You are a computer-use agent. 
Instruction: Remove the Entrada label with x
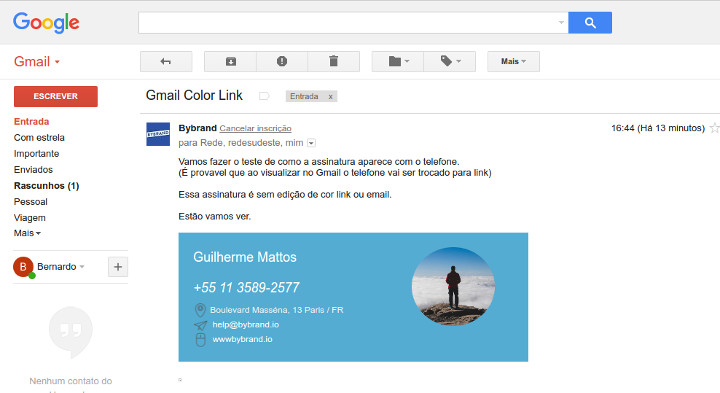point(330,96)
